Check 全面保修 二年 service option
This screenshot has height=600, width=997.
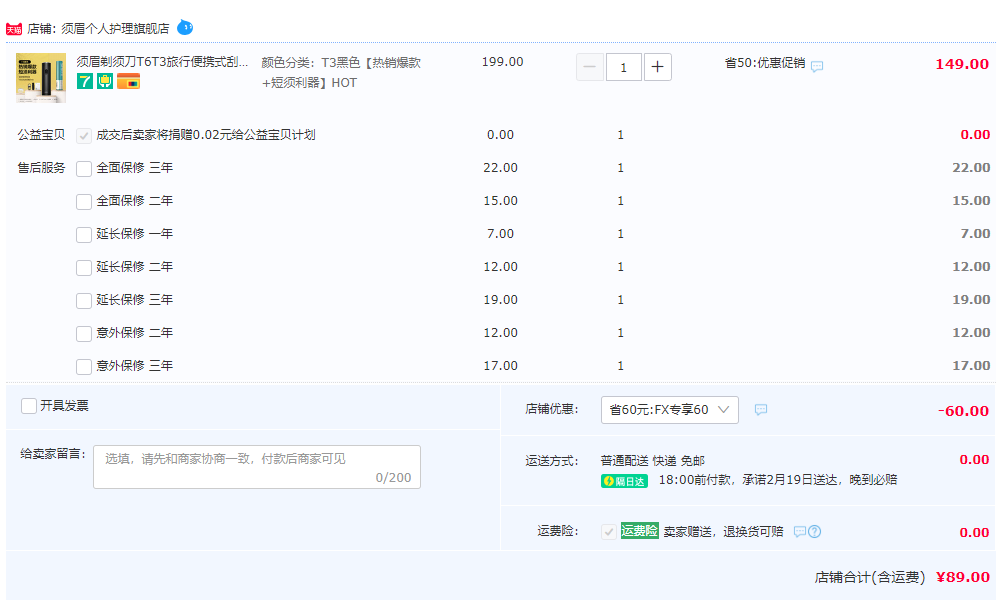coord(84,201)
